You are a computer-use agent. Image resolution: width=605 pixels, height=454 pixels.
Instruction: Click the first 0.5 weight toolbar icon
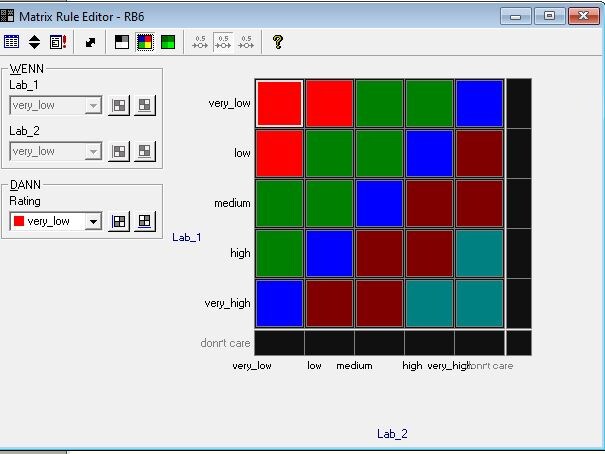point(200,42)
